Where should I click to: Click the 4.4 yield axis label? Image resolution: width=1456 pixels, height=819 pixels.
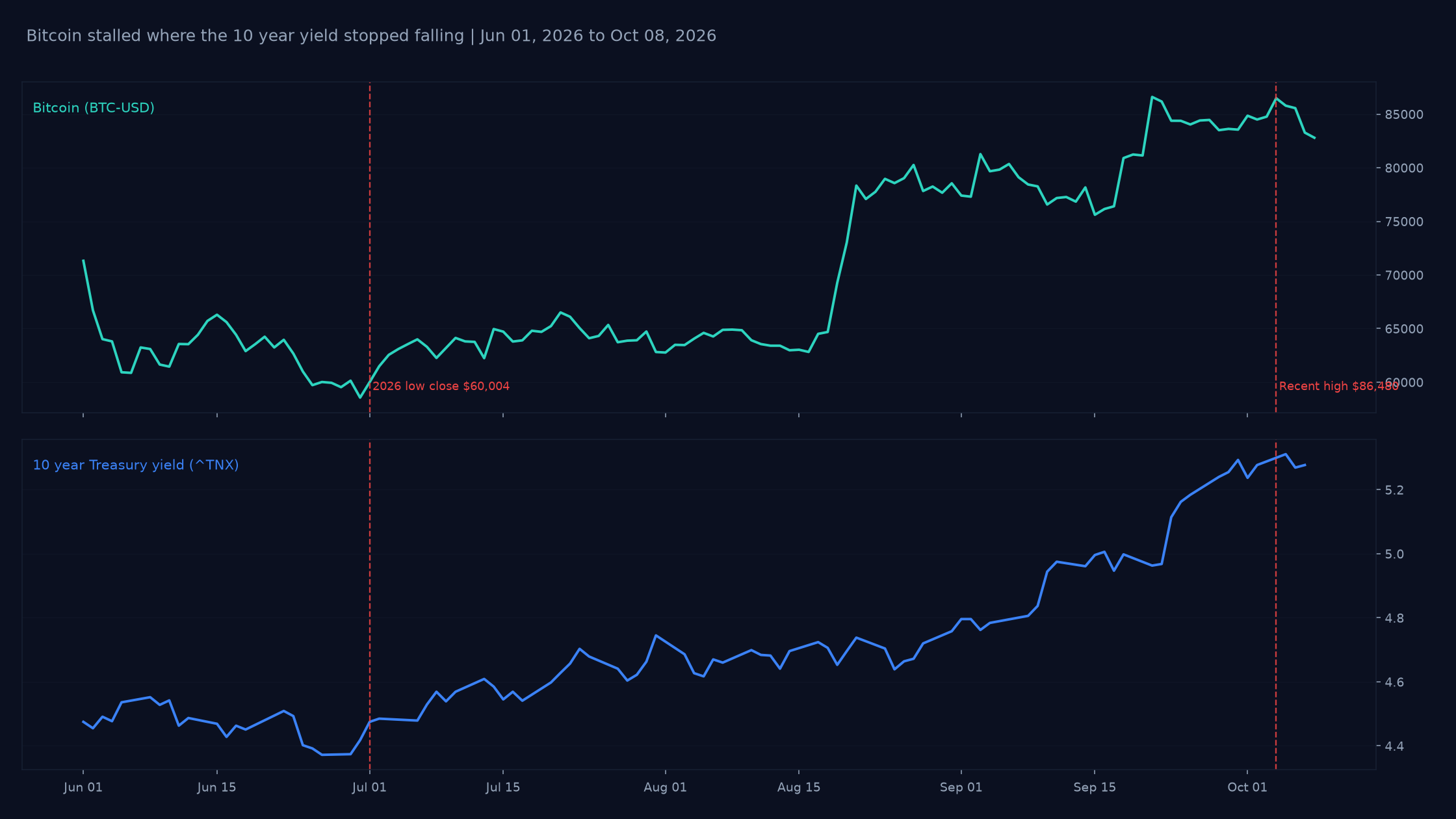coord(1394,746)
